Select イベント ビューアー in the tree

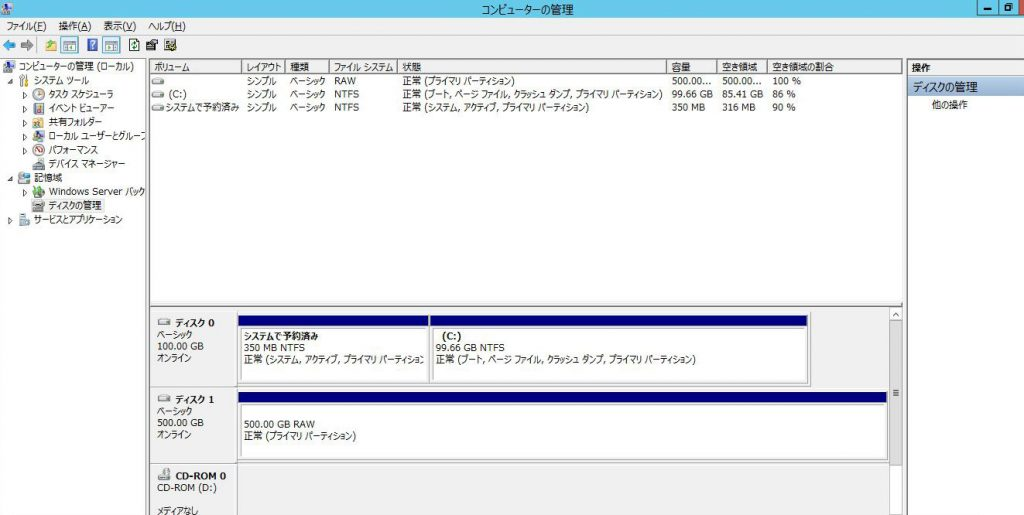coord(81,108)
